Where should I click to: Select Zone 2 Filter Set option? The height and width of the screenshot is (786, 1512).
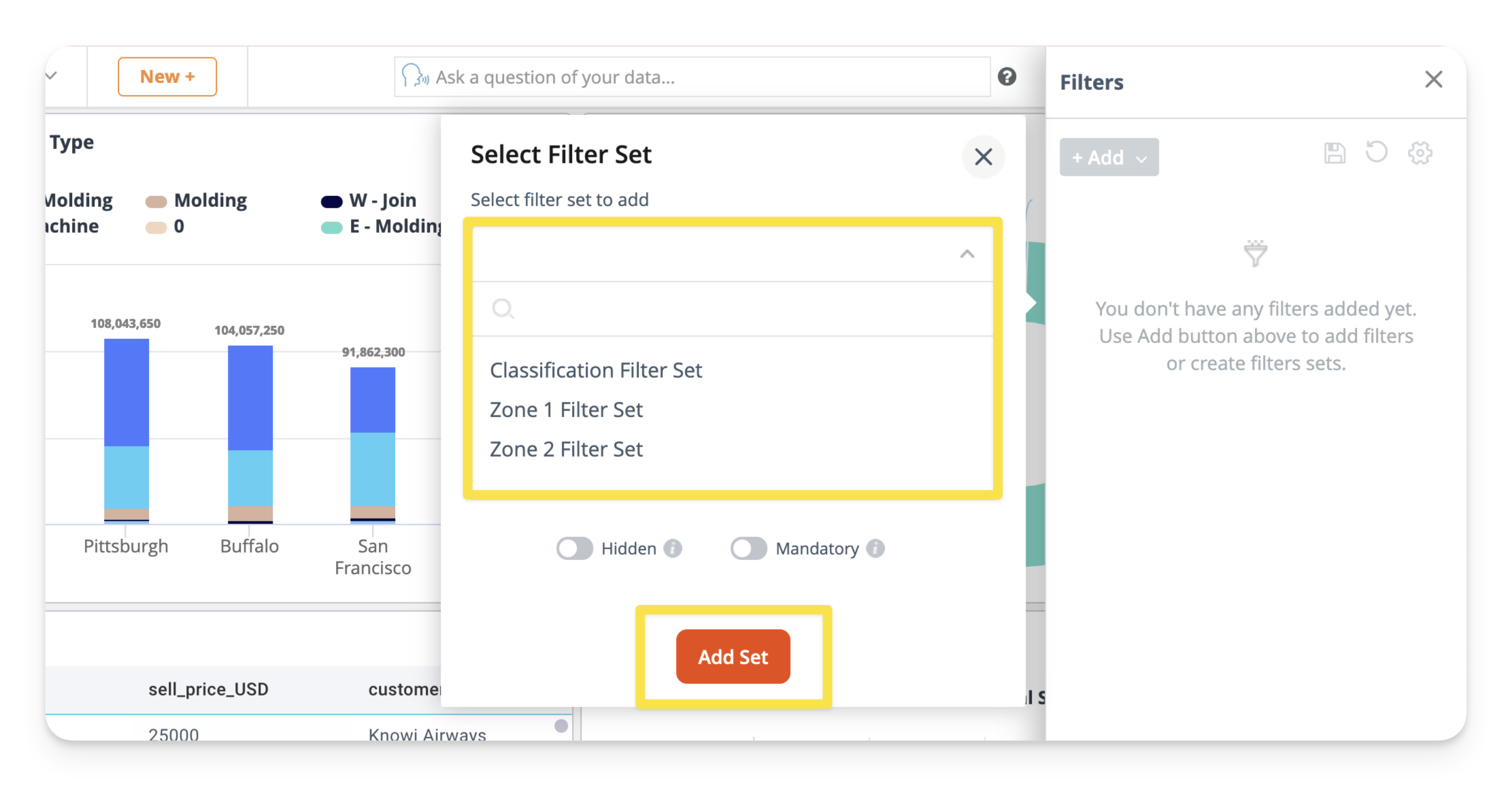tap(566, 449)
